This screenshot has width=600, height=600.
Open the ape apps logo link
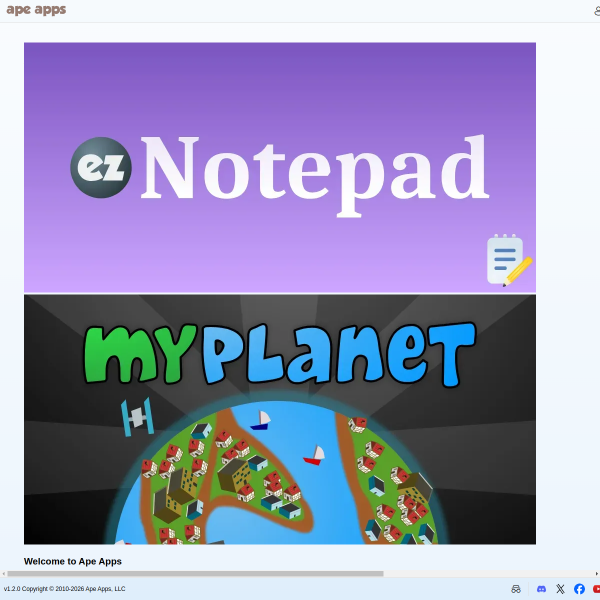click(x=36, y=10)
